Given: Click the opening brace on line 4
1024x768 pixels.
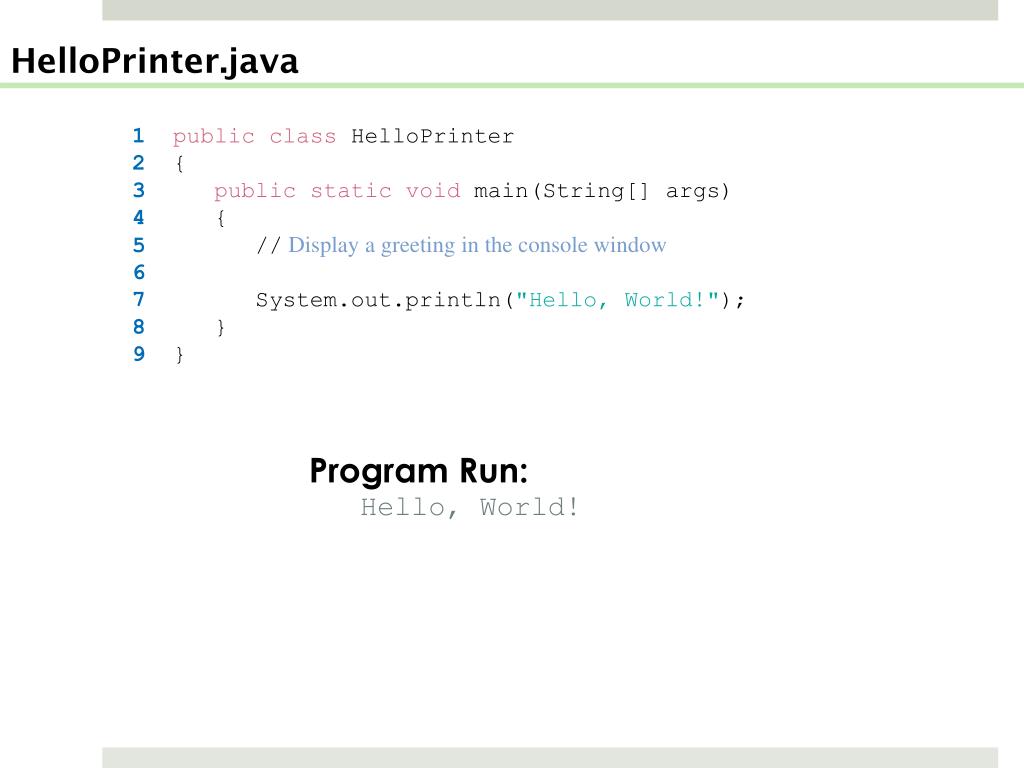Looking at the screenshot, I should (221, 218).
